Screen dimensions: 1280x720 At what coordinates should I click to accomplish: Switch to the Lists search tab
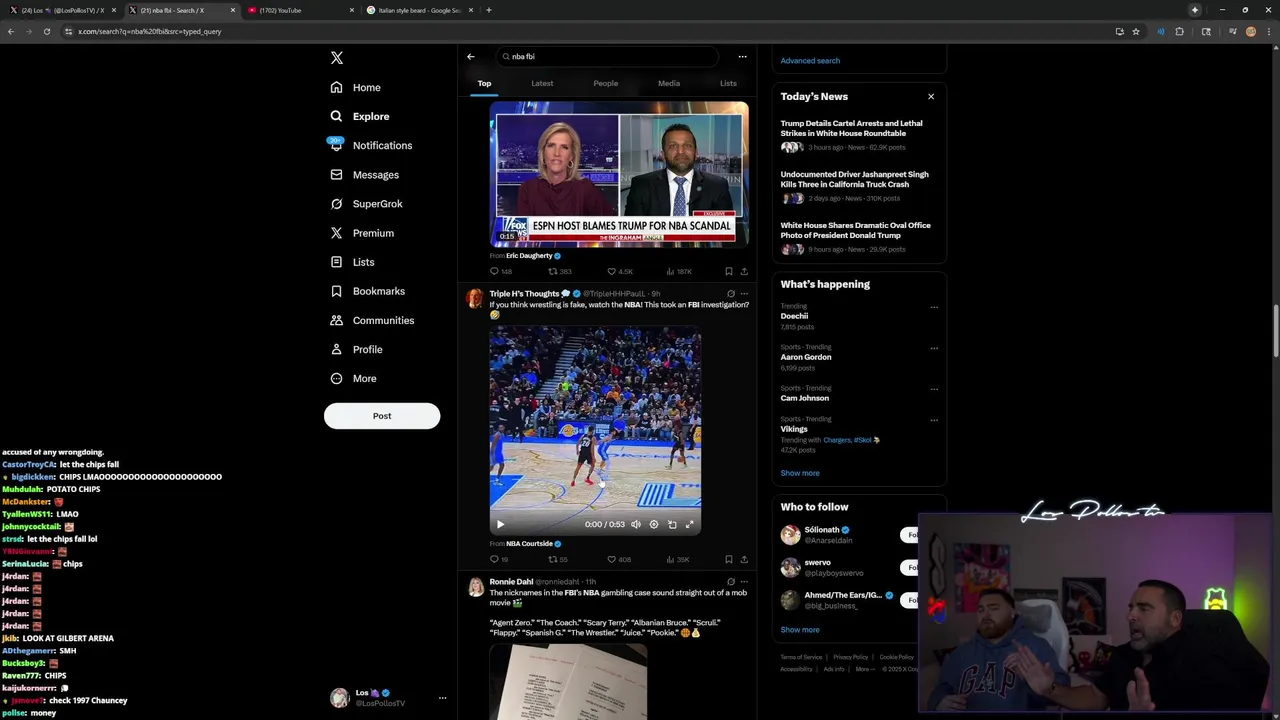(x=728, y=83)
